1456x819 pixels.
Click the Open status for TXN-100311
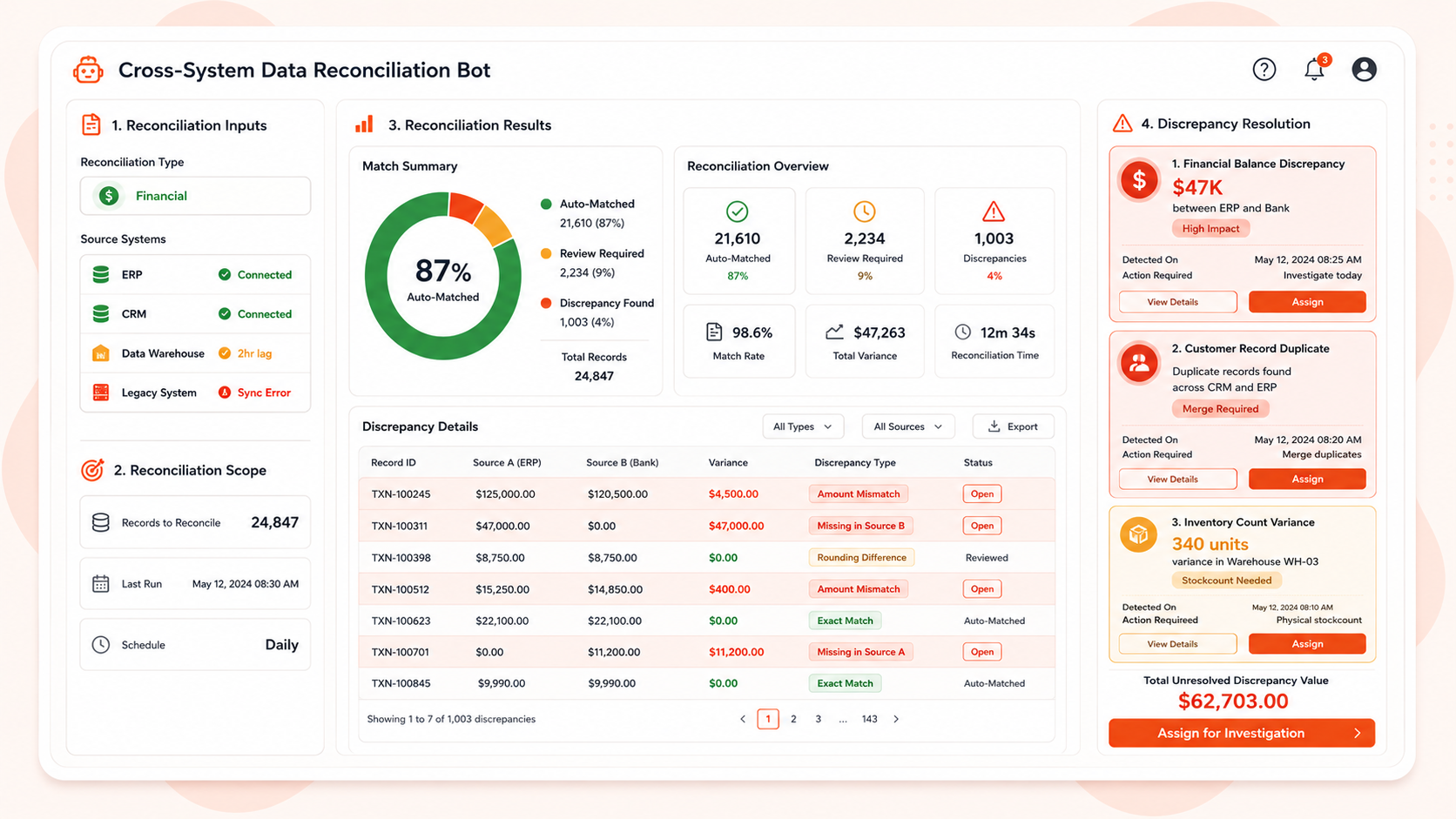click(982, 526)
